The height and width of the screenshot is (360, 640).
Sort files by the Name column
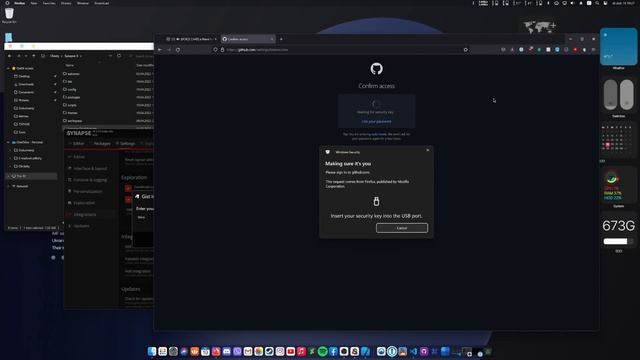point(70,65)
